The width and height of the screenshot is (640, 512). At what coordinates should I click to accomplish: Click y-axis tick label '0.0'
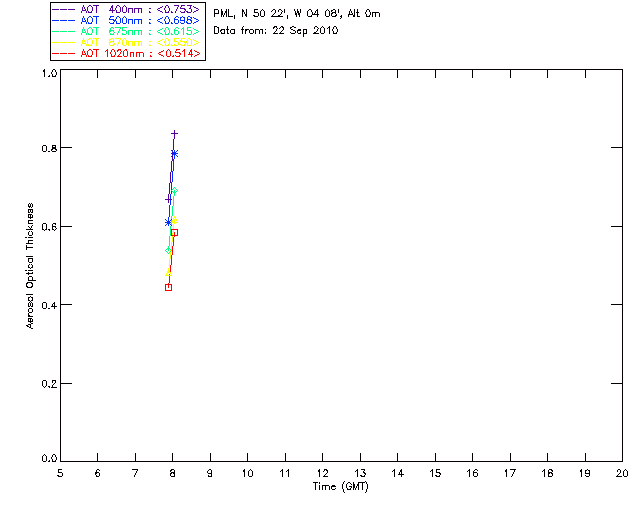(49, 459)
